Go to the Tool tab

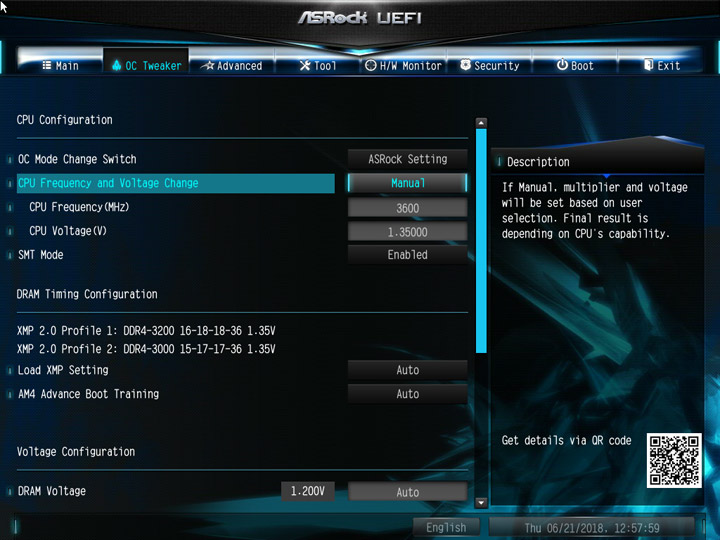[x=318, y=66]
